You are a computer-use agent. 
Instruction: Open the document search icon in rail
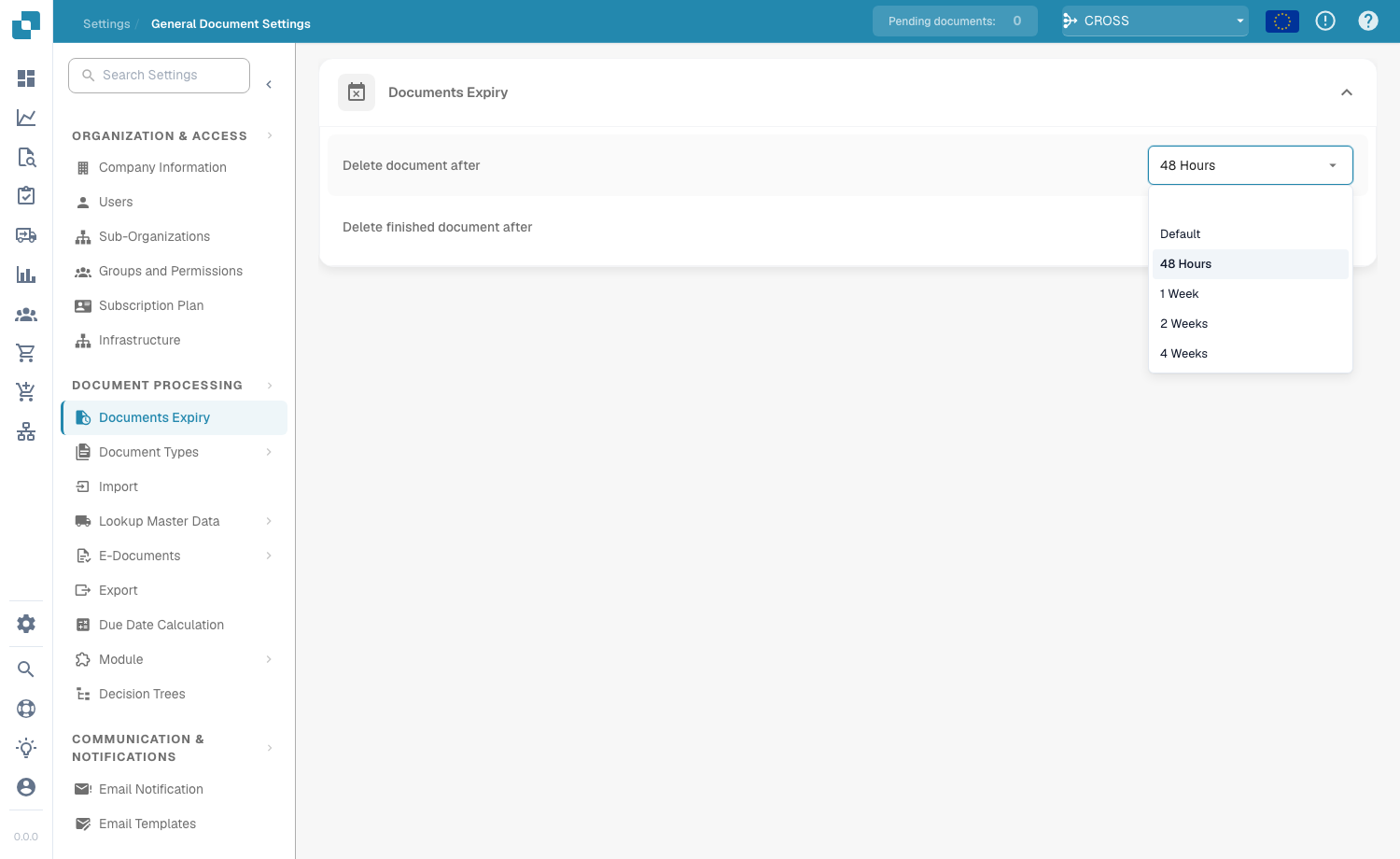click(x=26, y=157)
